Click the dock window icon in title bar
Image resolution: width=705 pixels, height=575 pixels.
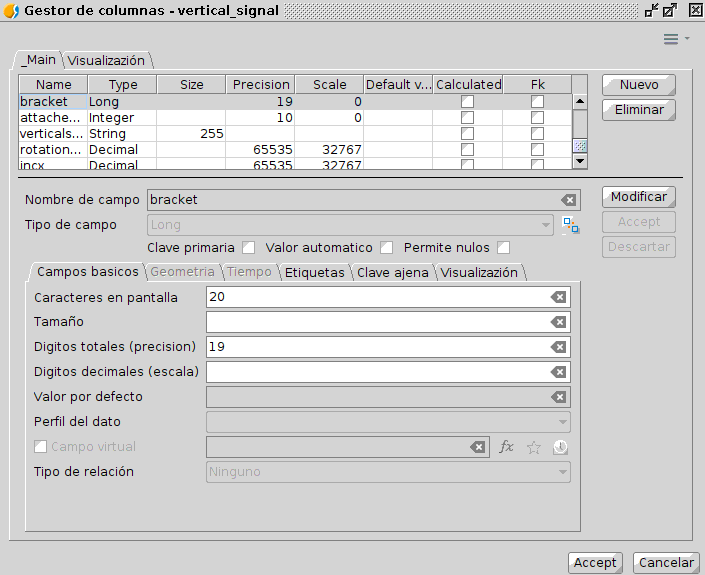tap(651, 10)
